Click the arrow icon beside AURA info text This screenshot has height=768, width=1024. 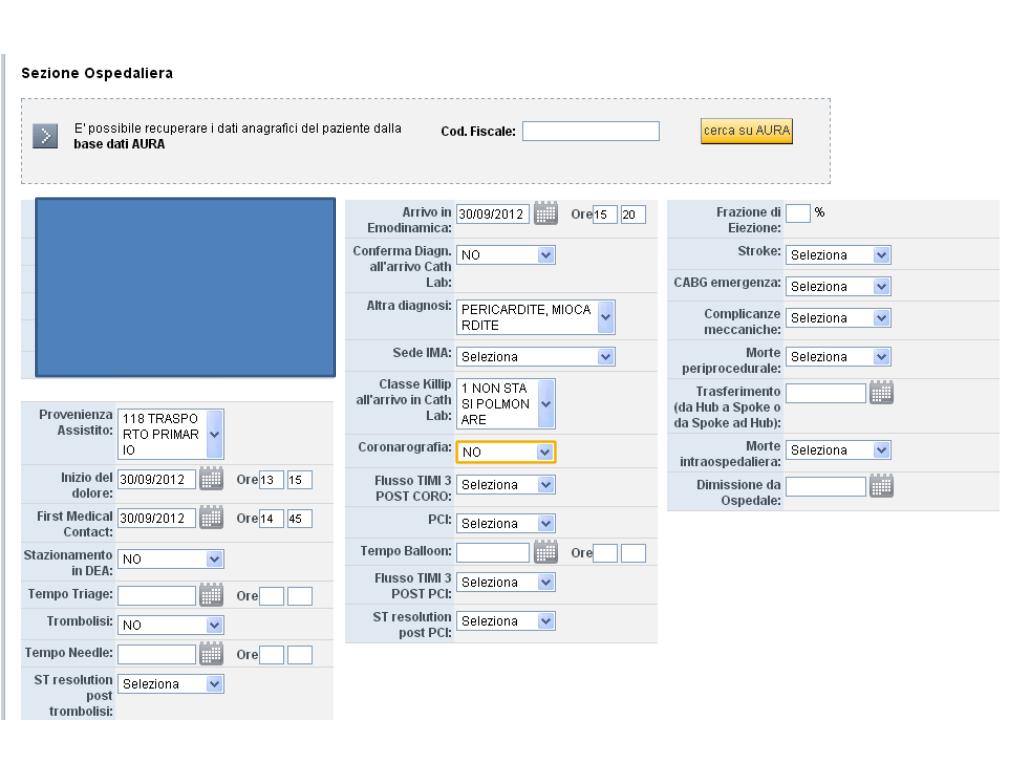tap(45, 136)
